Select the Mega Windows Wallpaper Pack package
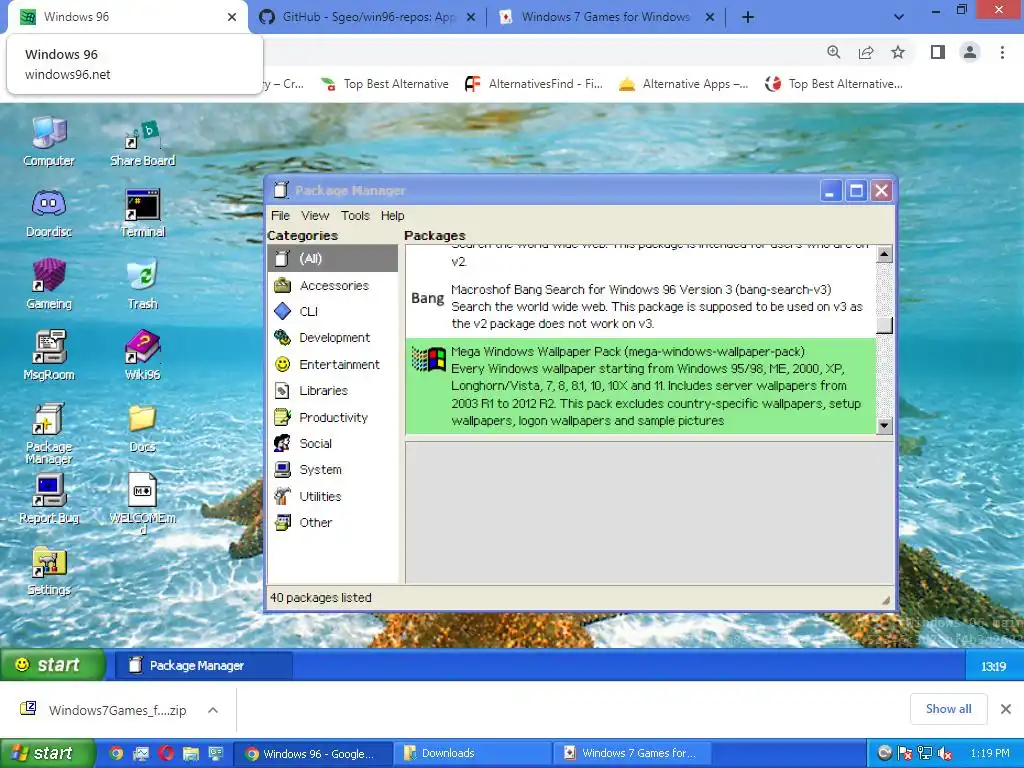The image size is (1024, 768). pos(640,386)
